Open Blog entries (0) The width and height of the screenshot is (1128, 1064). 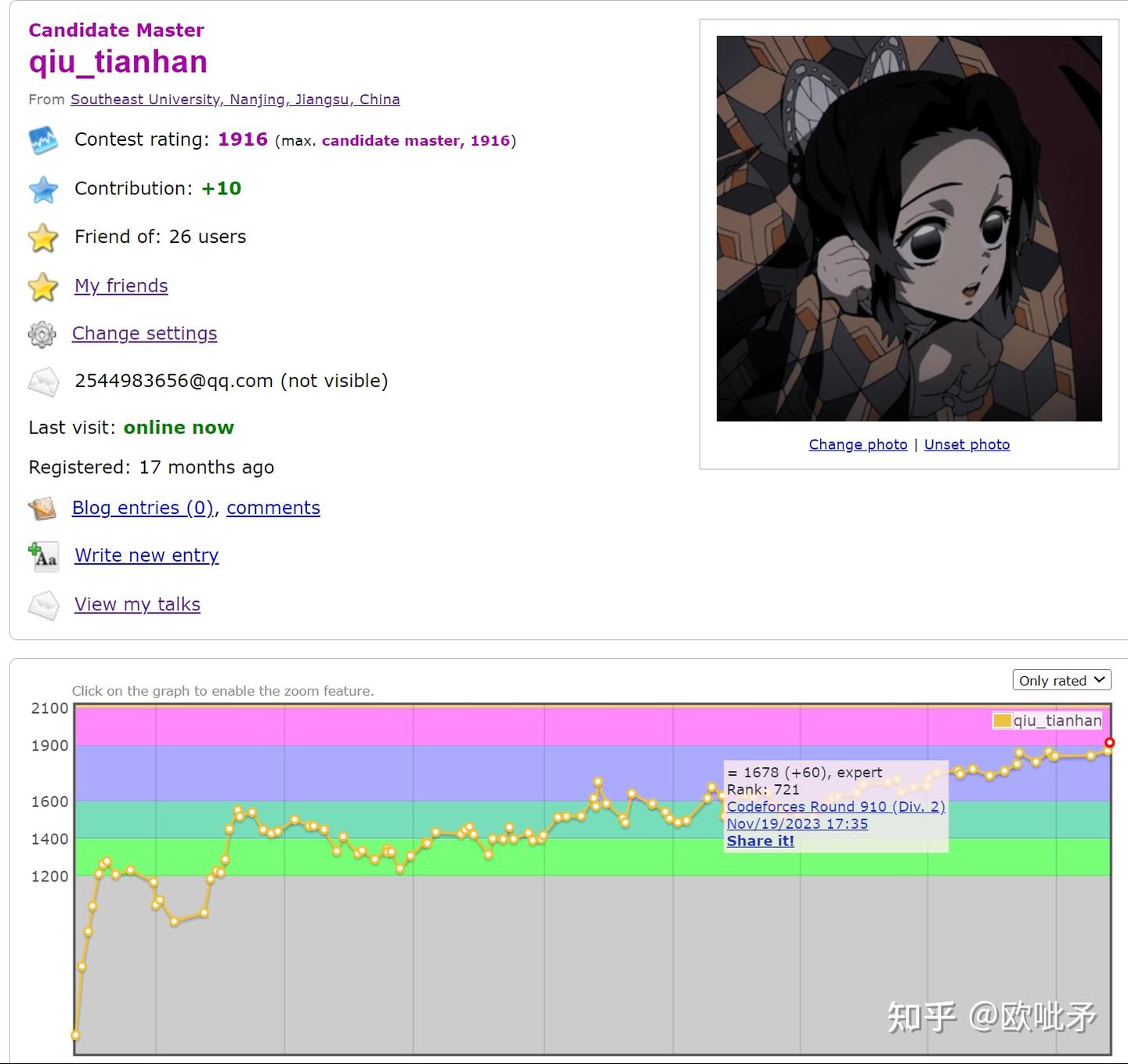tap(141, 508)
